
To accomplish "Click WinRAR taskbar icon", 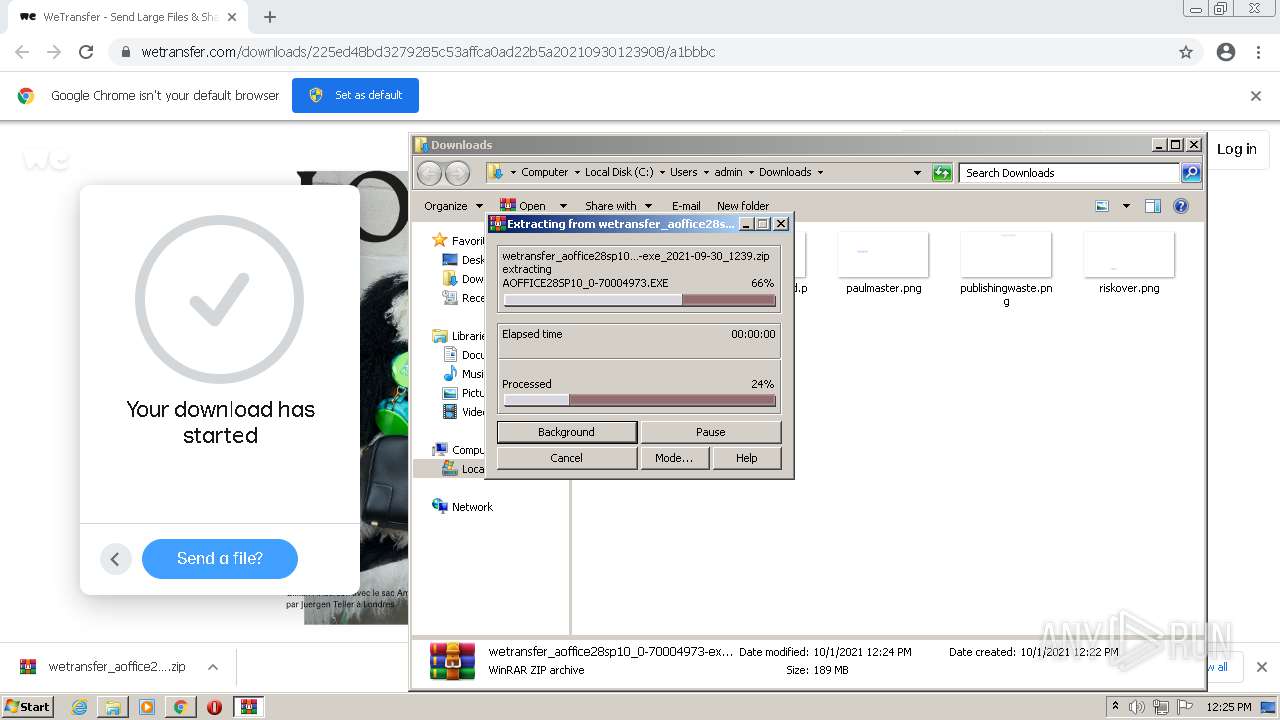I will coord(248,707).
